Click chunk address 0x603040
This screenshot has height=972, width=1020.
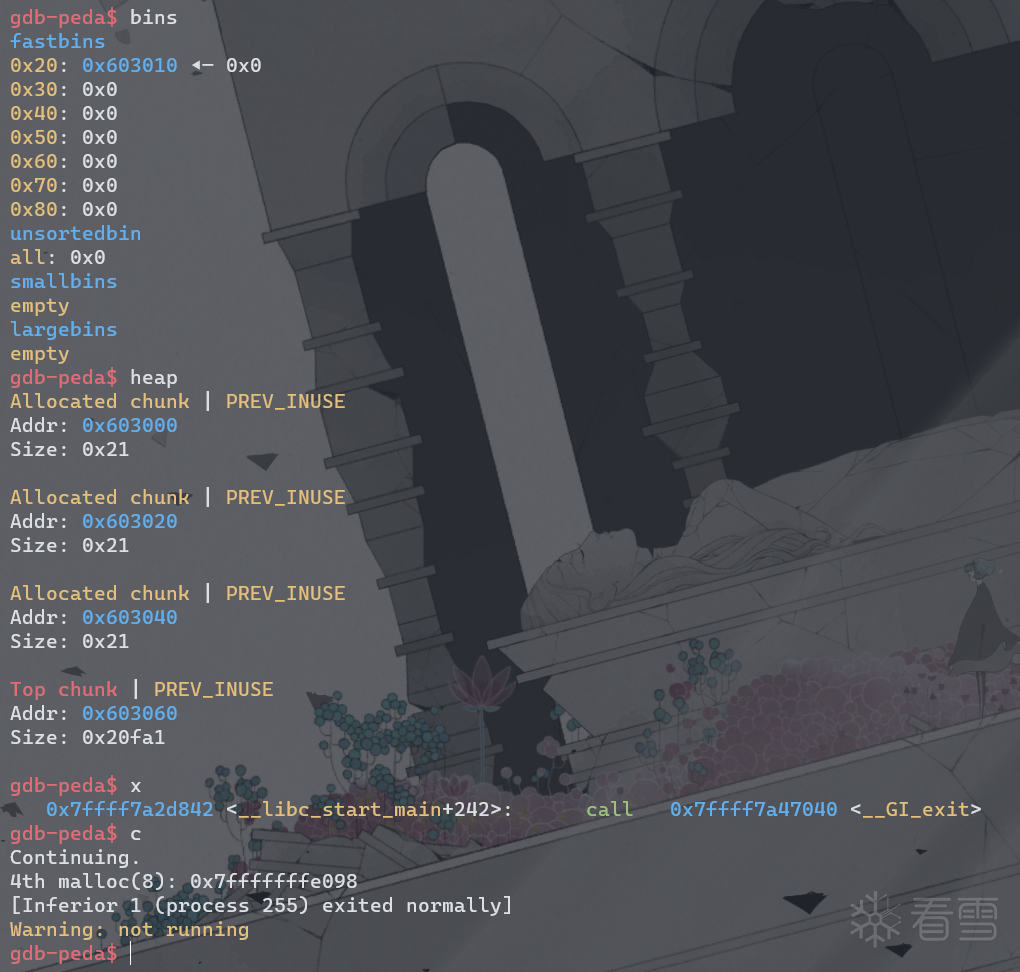[129, 617]
